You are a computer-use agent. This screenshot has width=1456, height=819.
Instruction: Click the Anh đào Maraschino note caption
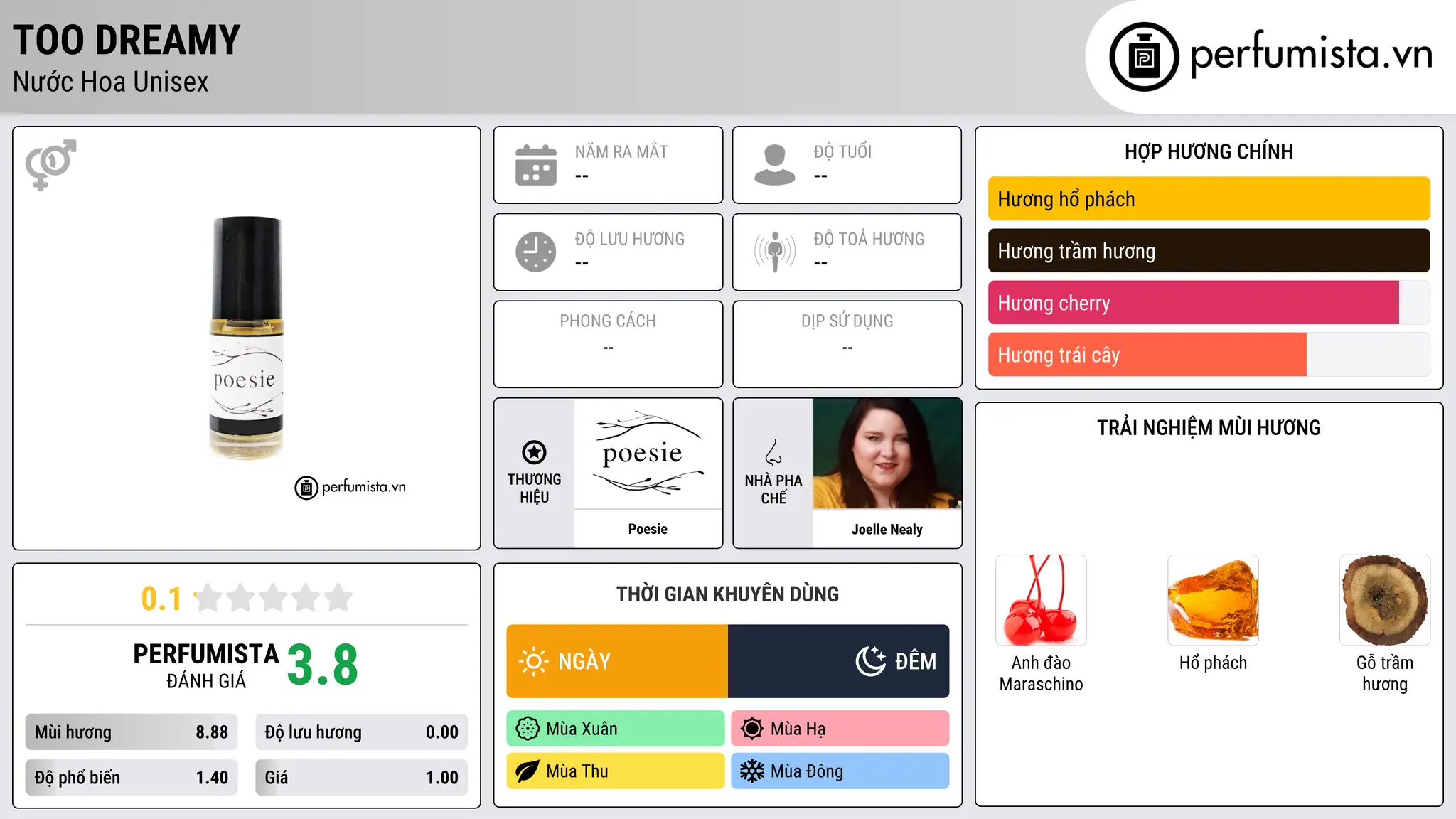(1041, 673)
